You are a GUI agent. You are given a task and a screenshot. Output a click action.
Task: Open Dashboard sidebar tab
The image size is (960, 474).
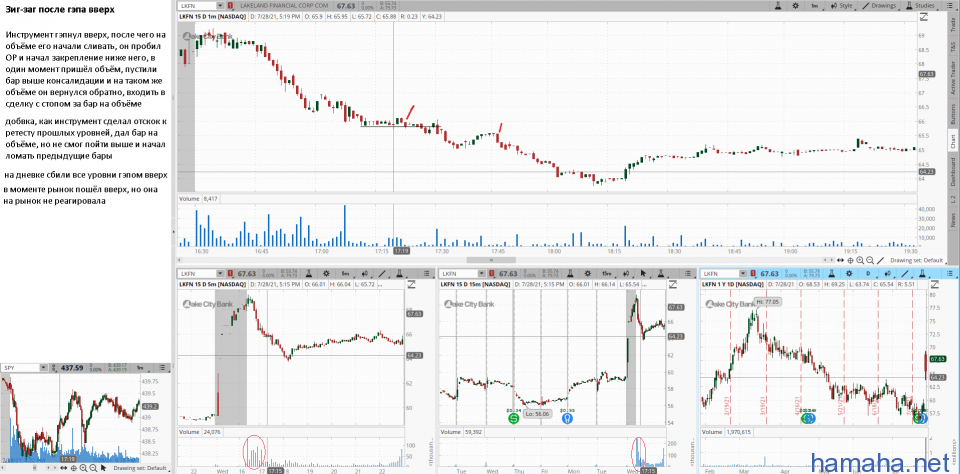953,171
